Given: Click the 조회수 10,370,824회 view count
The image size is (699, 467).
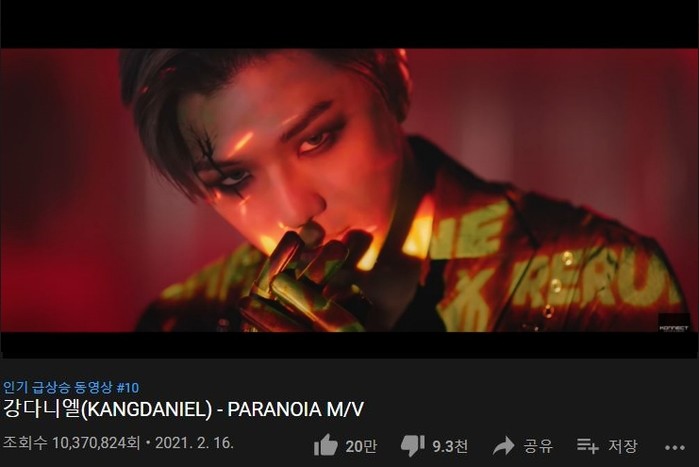Looking at the screenshot, I should 71,443.
